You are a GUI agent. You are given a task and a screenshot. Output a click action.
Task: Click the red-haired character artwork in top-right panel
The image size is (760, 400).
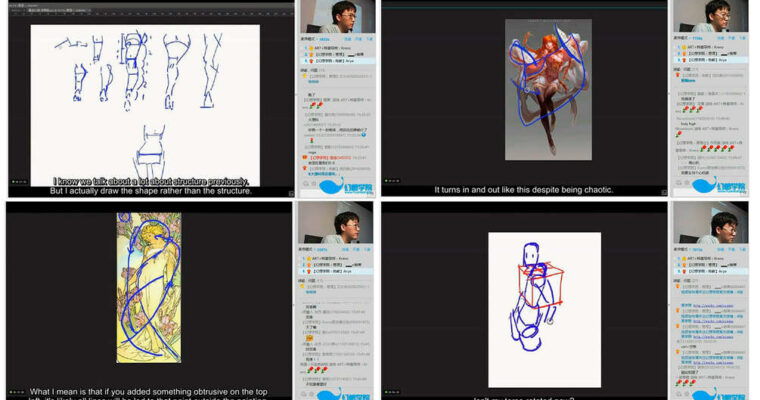547,90
